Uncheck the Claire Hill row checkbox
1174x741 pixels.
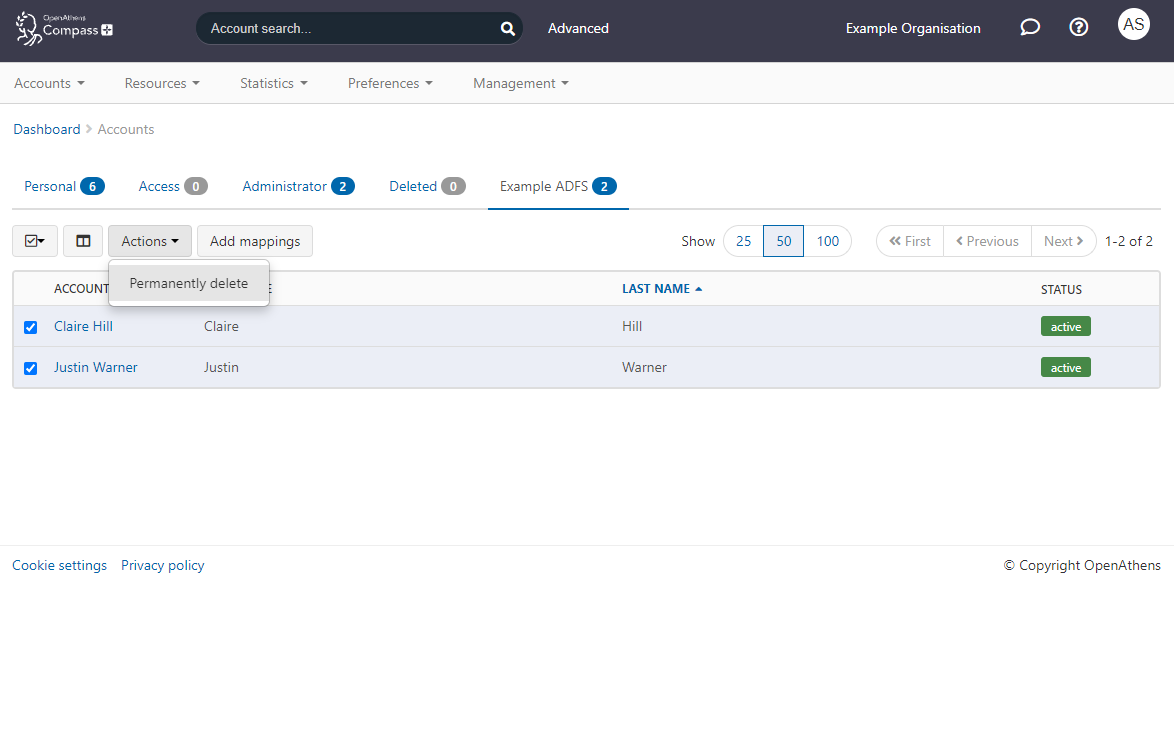click(x=30, y=327)
